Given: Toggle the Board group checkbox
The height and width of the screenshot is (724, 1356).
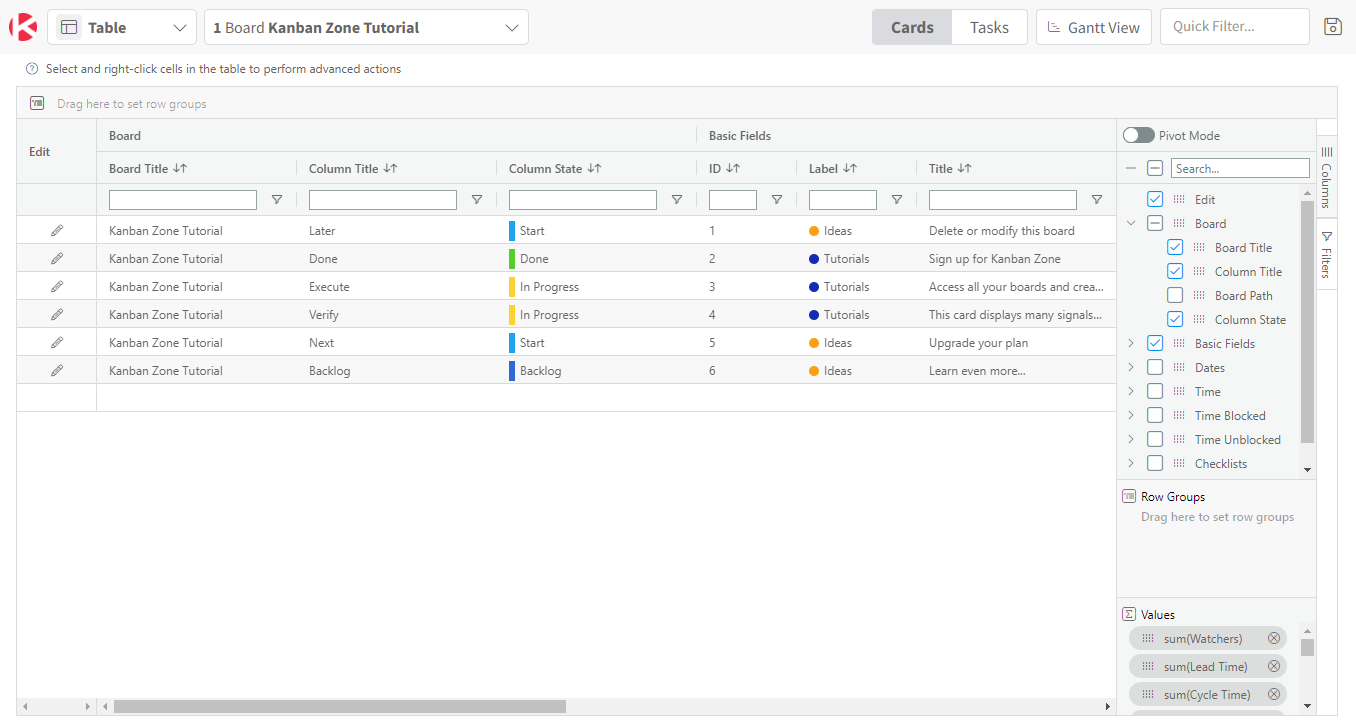Looking at the screenshot, I should tap(1155, 223).
